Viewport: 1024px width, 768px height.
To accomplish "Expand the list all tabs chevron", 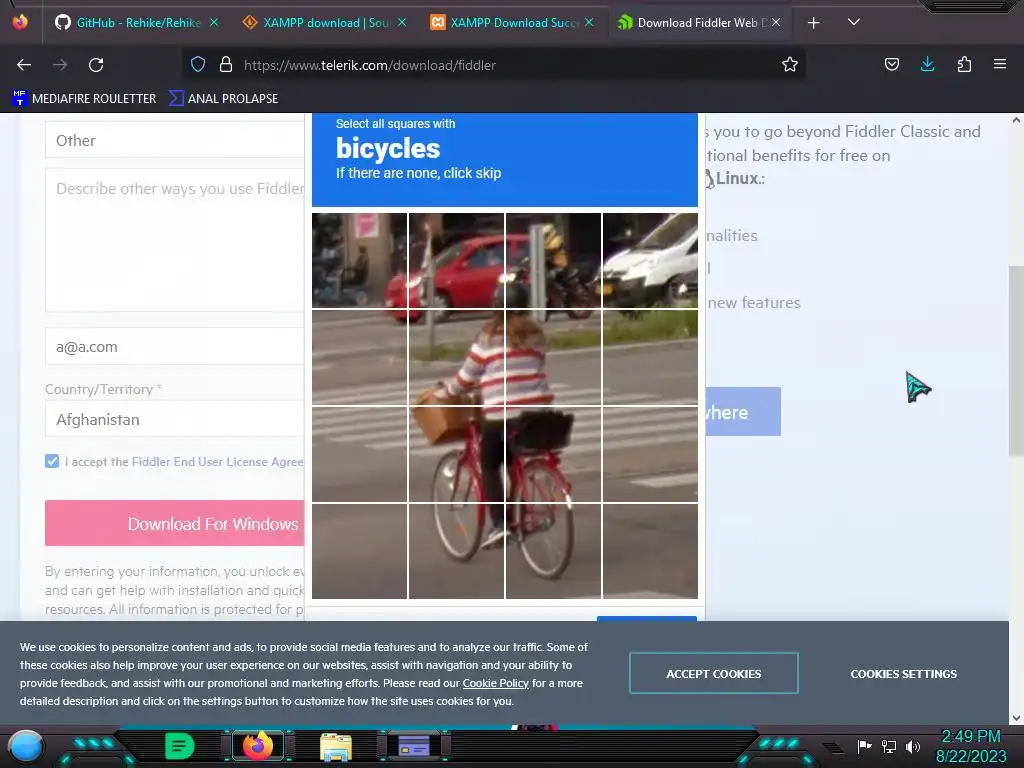I will pos(853,22).
